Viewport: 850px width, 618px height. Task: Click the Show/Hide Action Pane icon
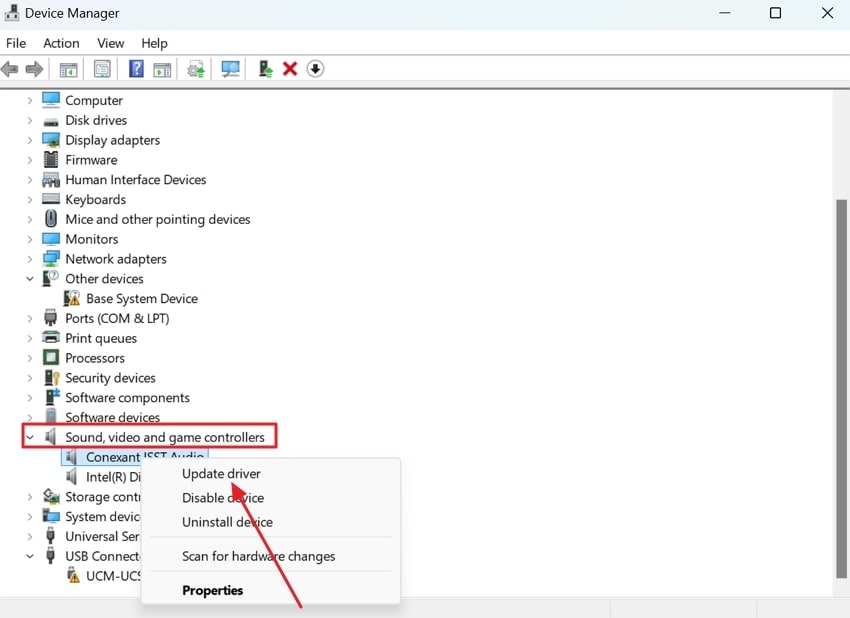162,69
